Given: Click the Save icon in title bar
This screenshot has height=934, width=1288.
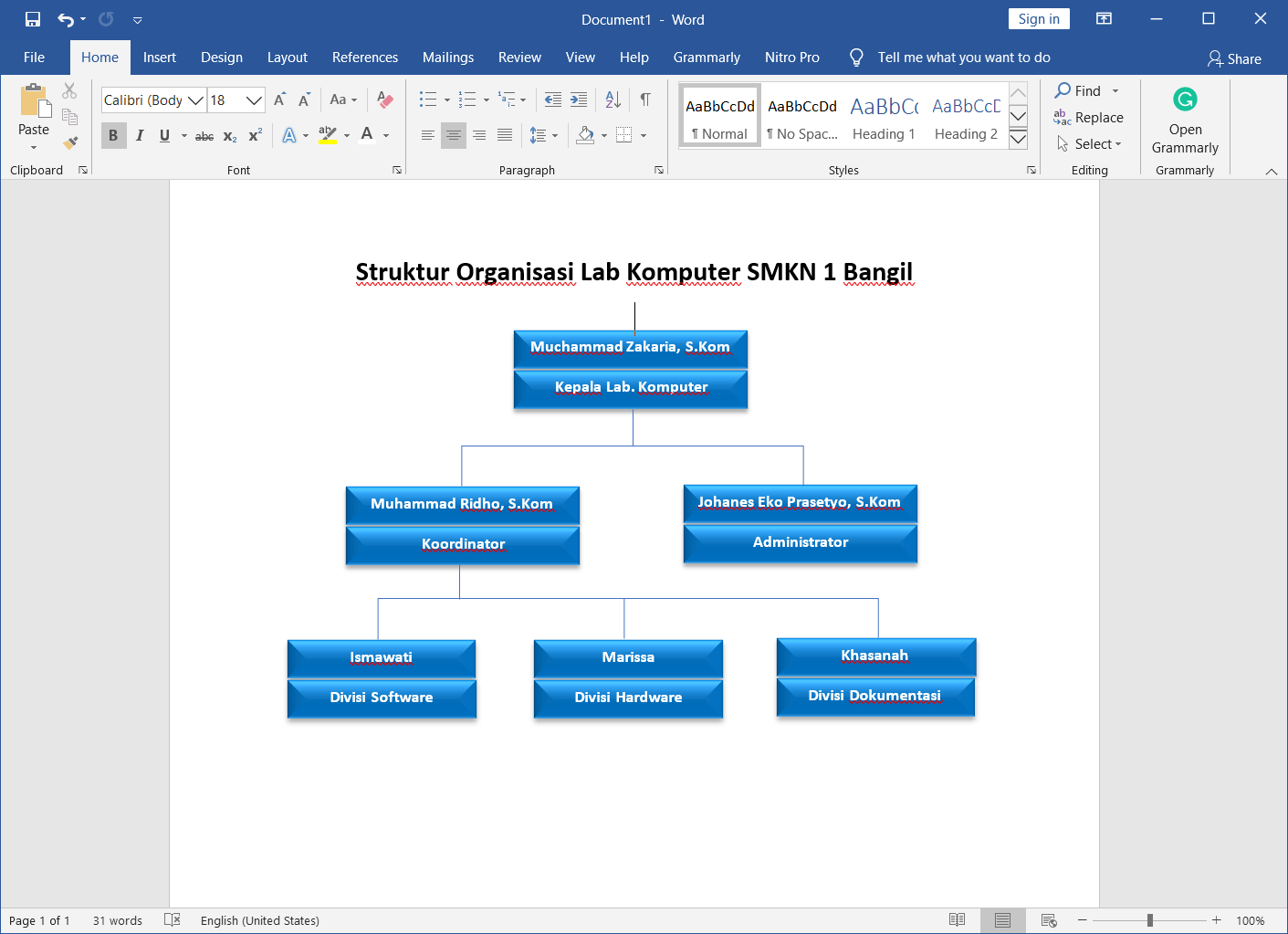Looking at the screenshot, I should (33, 19).
